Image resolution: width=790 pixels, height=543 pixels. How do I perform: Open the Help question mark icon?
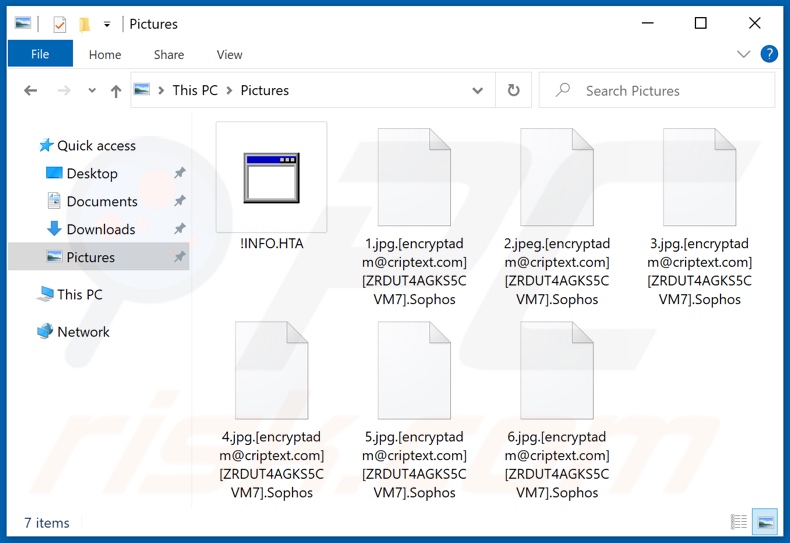coord(769,54)
